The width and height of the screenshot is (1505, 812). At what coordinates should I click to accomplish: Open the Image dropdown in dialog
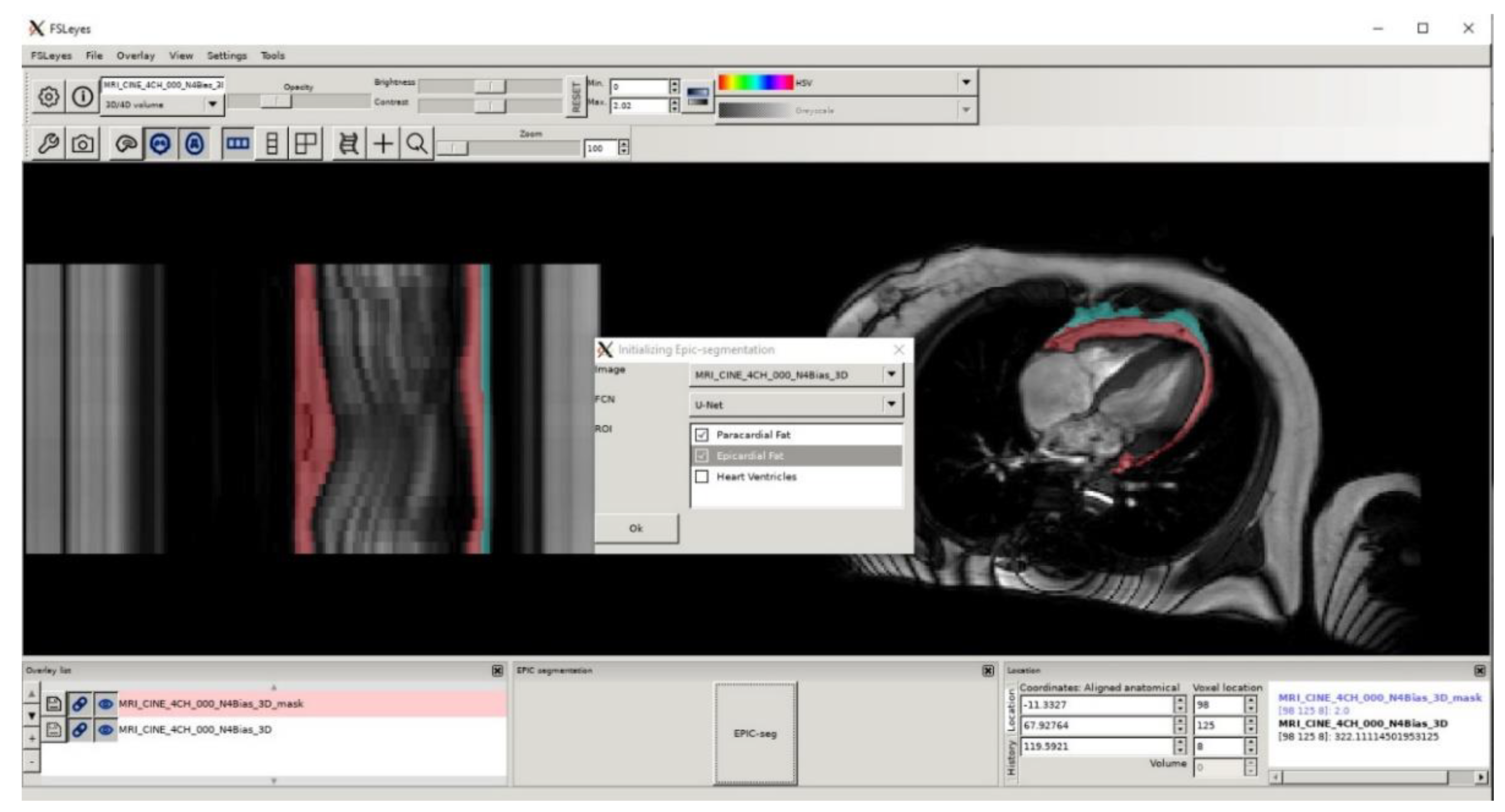point(796,375)
